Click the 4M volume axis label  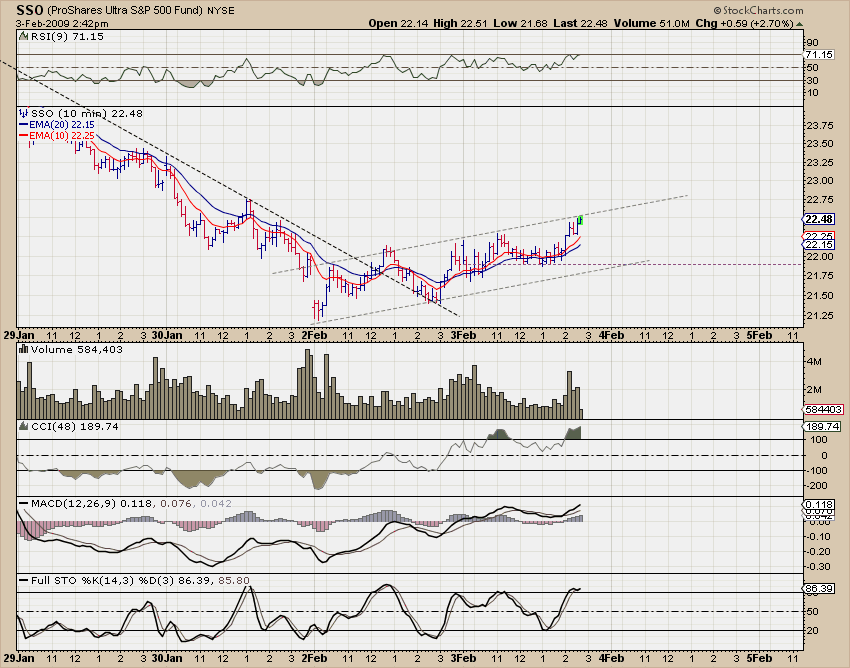[x=814, y=362]
